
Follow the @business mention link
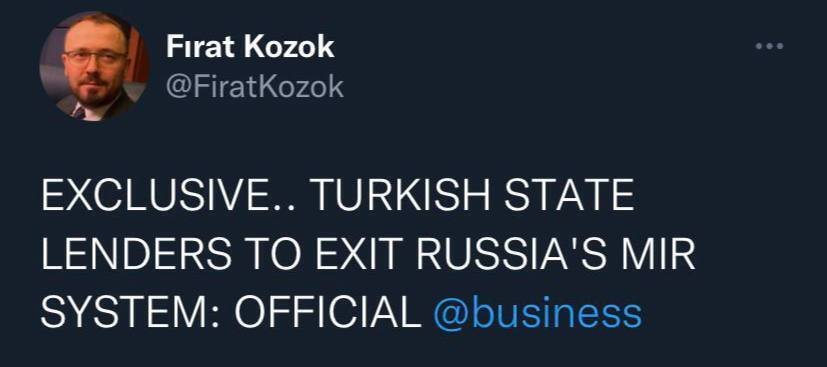[537, 314]
